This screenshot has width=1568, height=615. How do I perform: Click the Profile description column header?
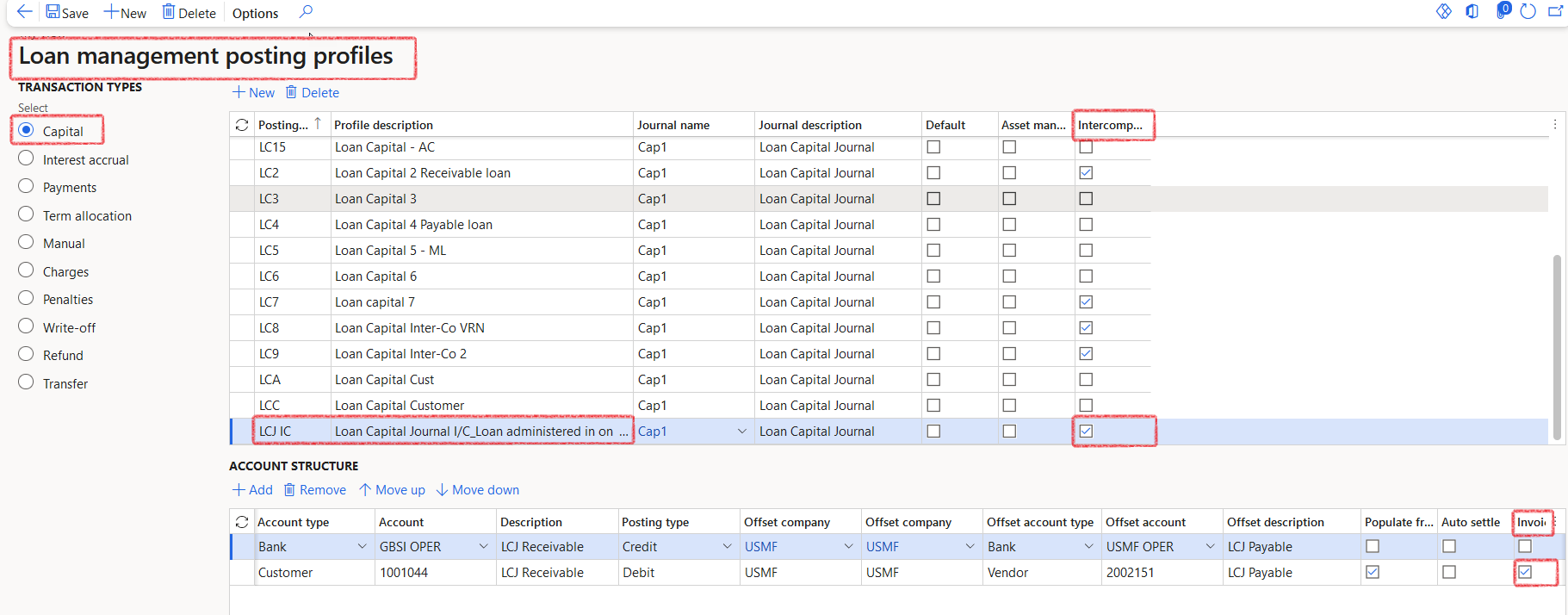click(481, 125)
